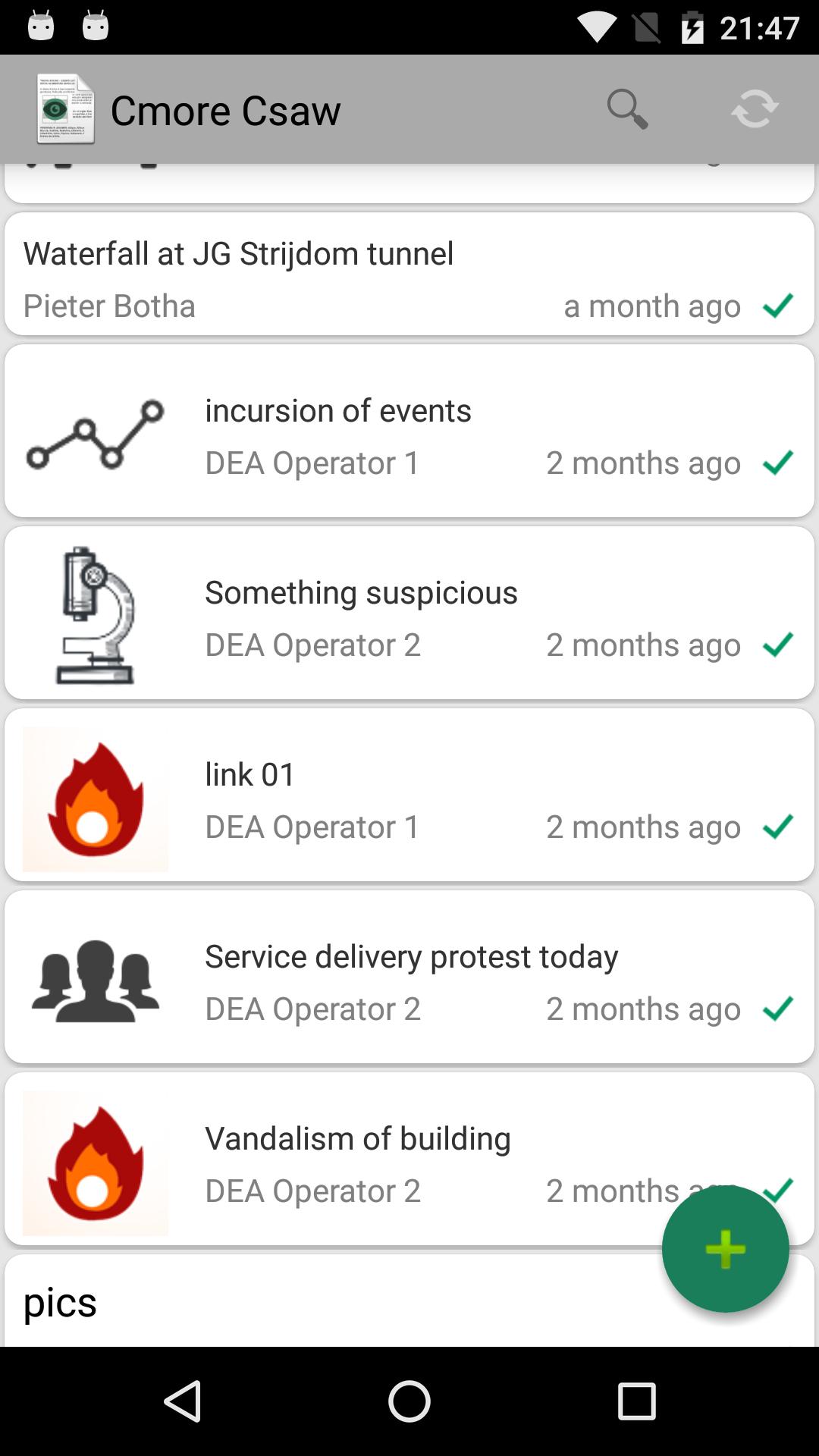Open Waterfall at JG Strijdom tunnel report
Screen dimensions: 819x1456
tap(238, 253)
